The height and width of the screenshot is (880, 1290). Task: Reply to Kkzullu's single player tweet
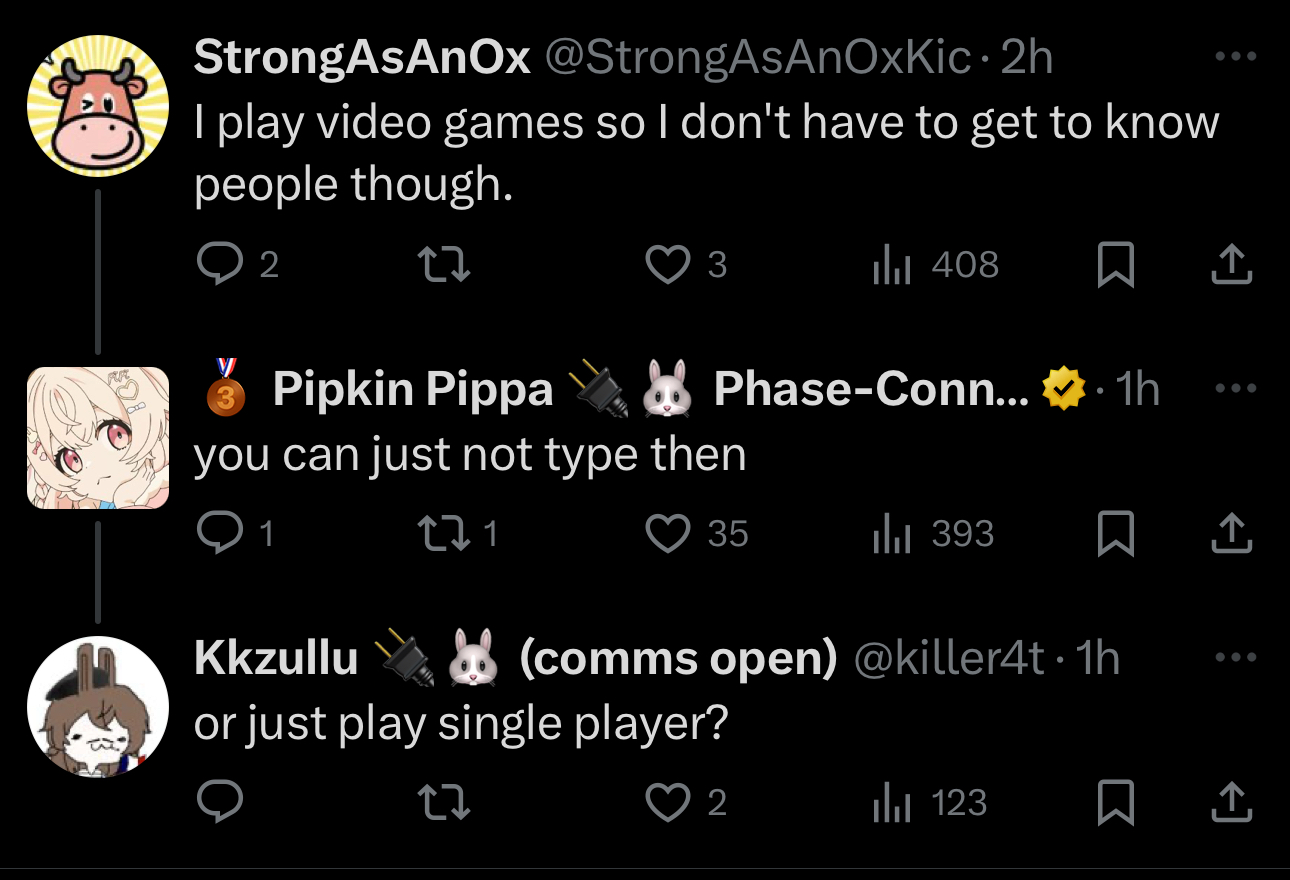(x=215, y=803)
